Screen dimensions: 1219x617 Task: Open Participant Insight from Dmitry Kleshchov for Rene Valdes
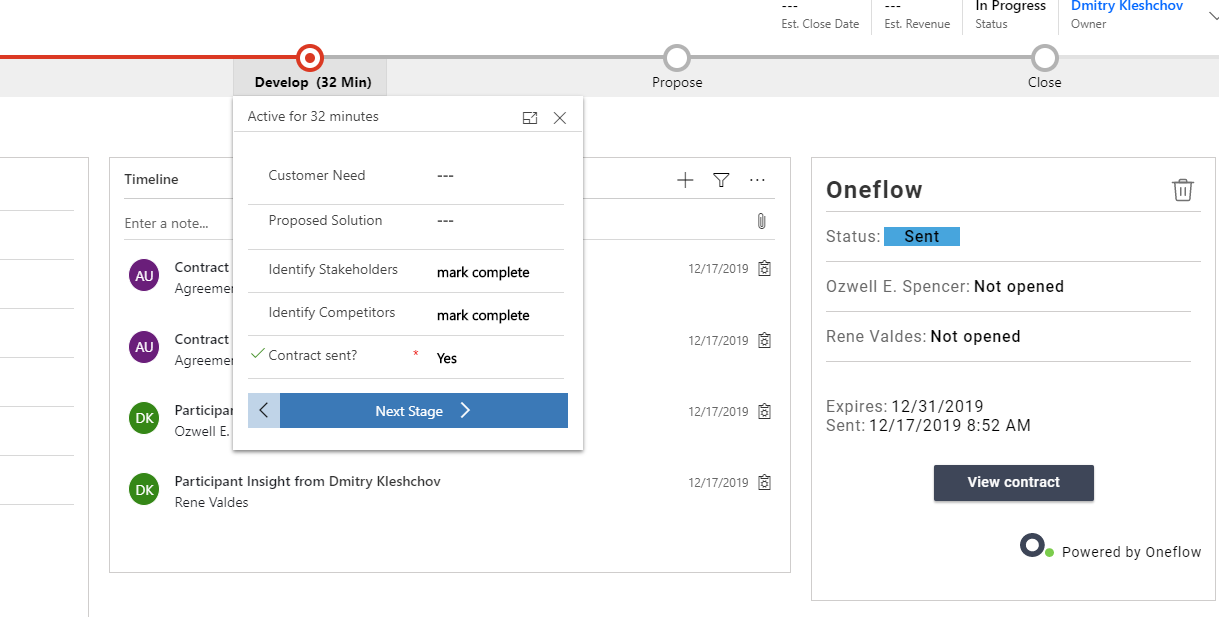point(307,481)
